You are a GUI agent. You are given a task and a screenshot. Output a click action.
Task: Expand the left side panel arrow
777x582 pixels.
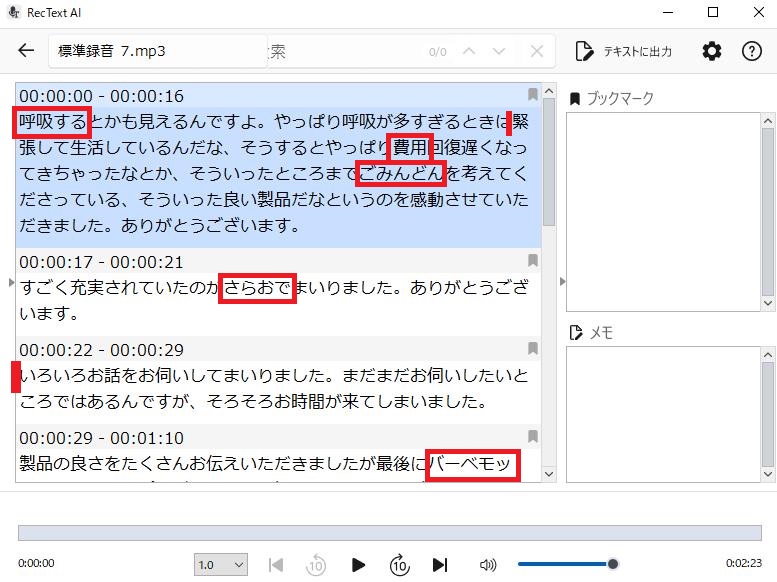11,283
